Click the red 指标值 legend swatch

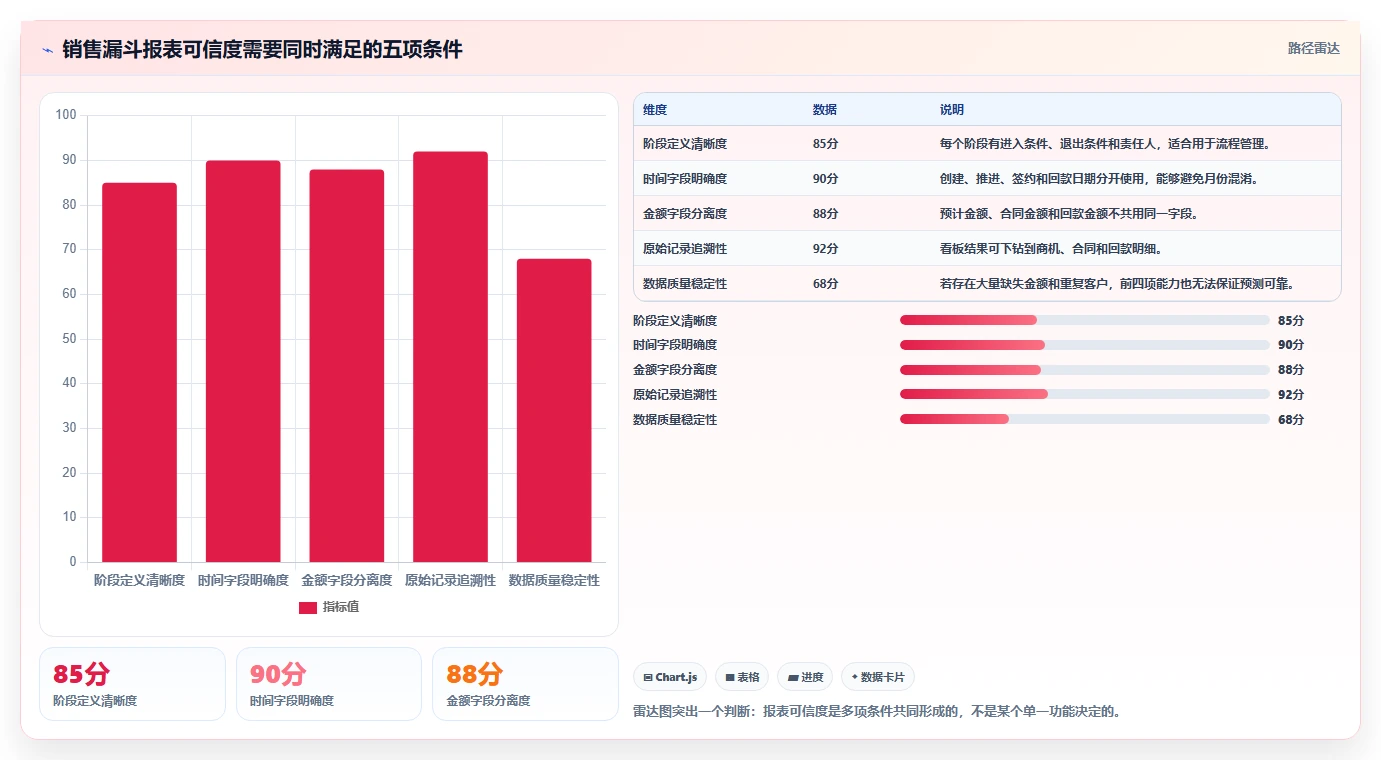(x=308, y=608)
